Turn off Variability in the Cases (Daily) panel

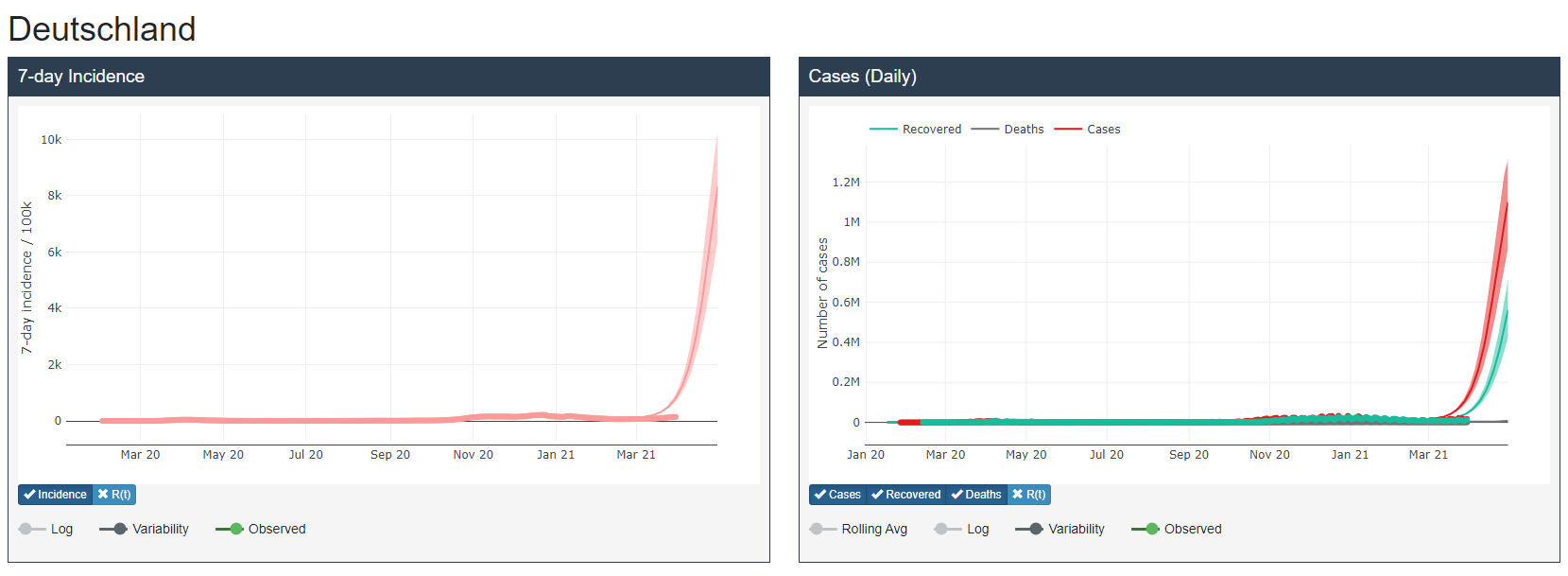[x=1029, y=530]
